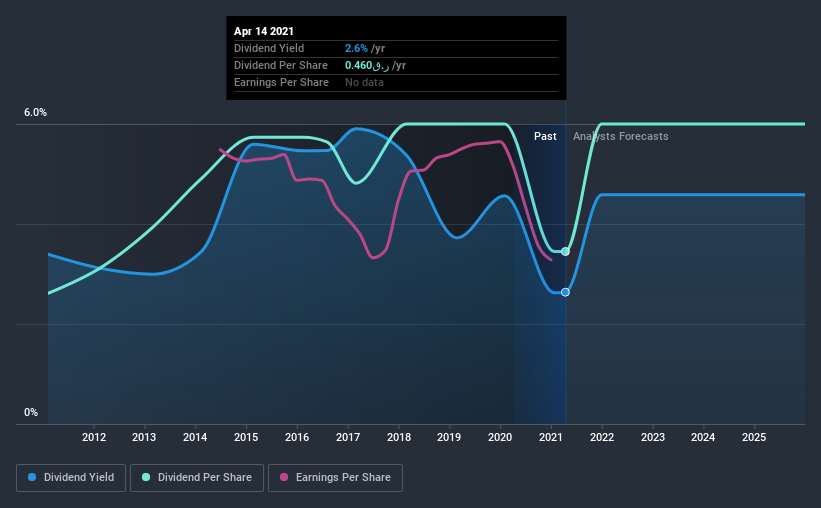Click the 2013 x-axis label

coord(144,437)
